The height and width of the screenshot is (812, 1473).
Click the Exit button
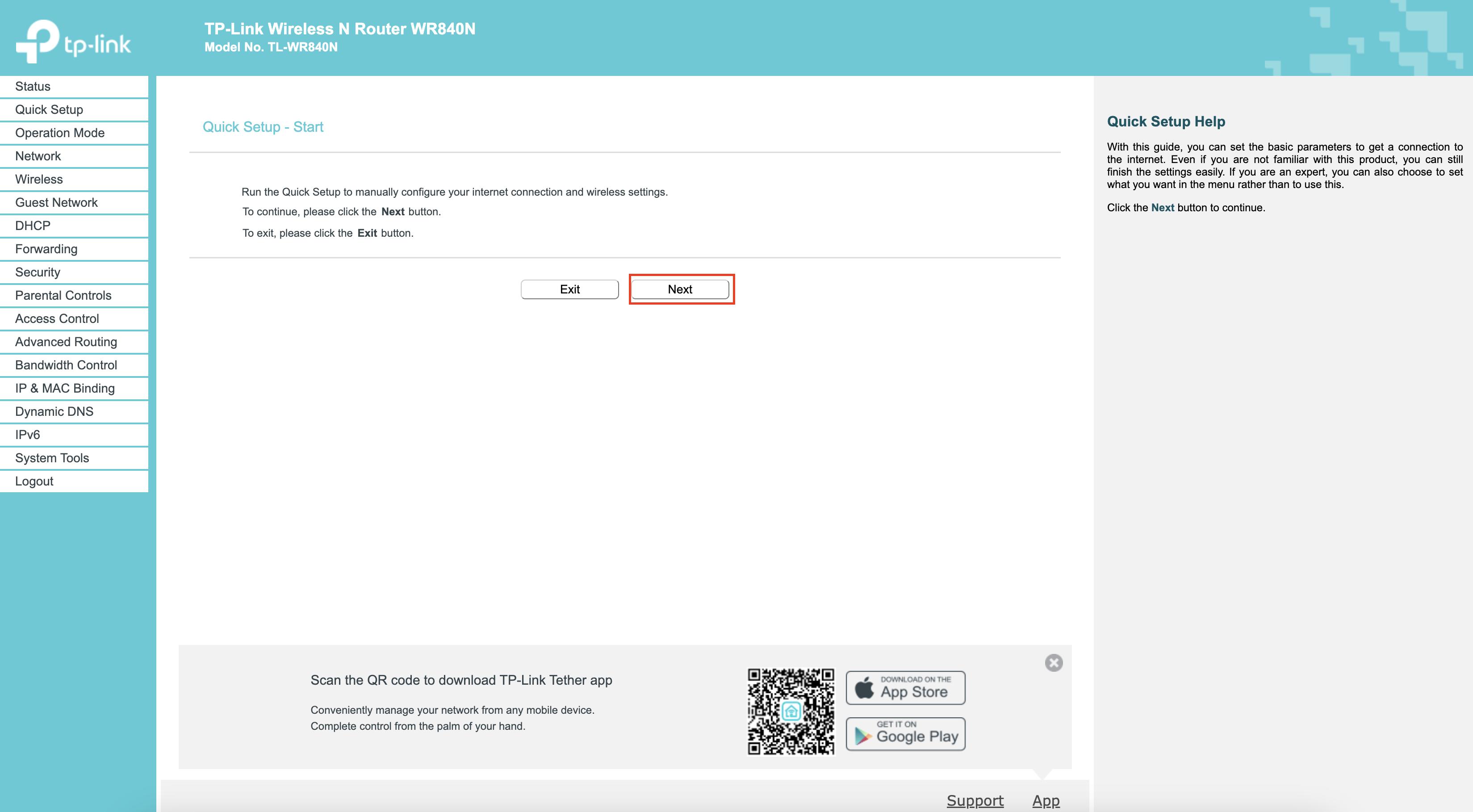click(x=569, y=289)
